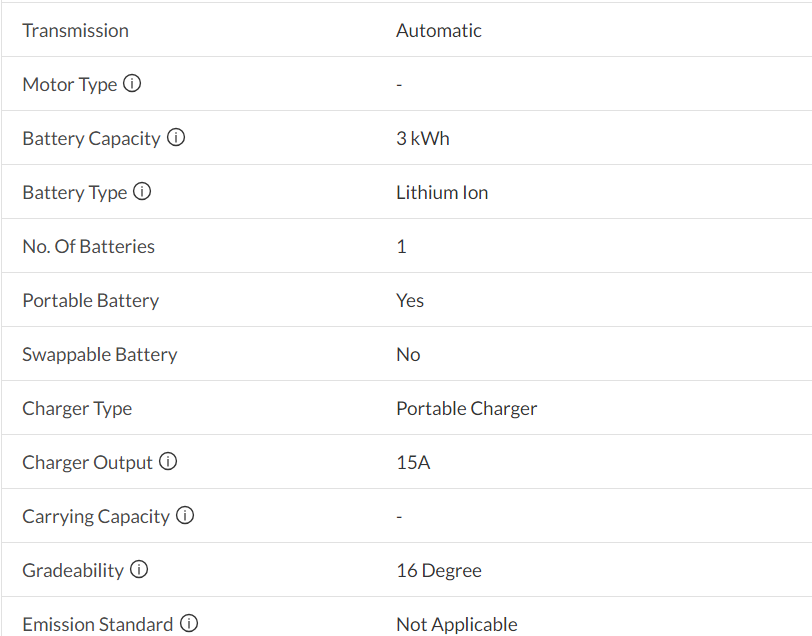Click the info icon next to Battery Type
This screenshot has height=636, width=812.
[x=142, y=192]
